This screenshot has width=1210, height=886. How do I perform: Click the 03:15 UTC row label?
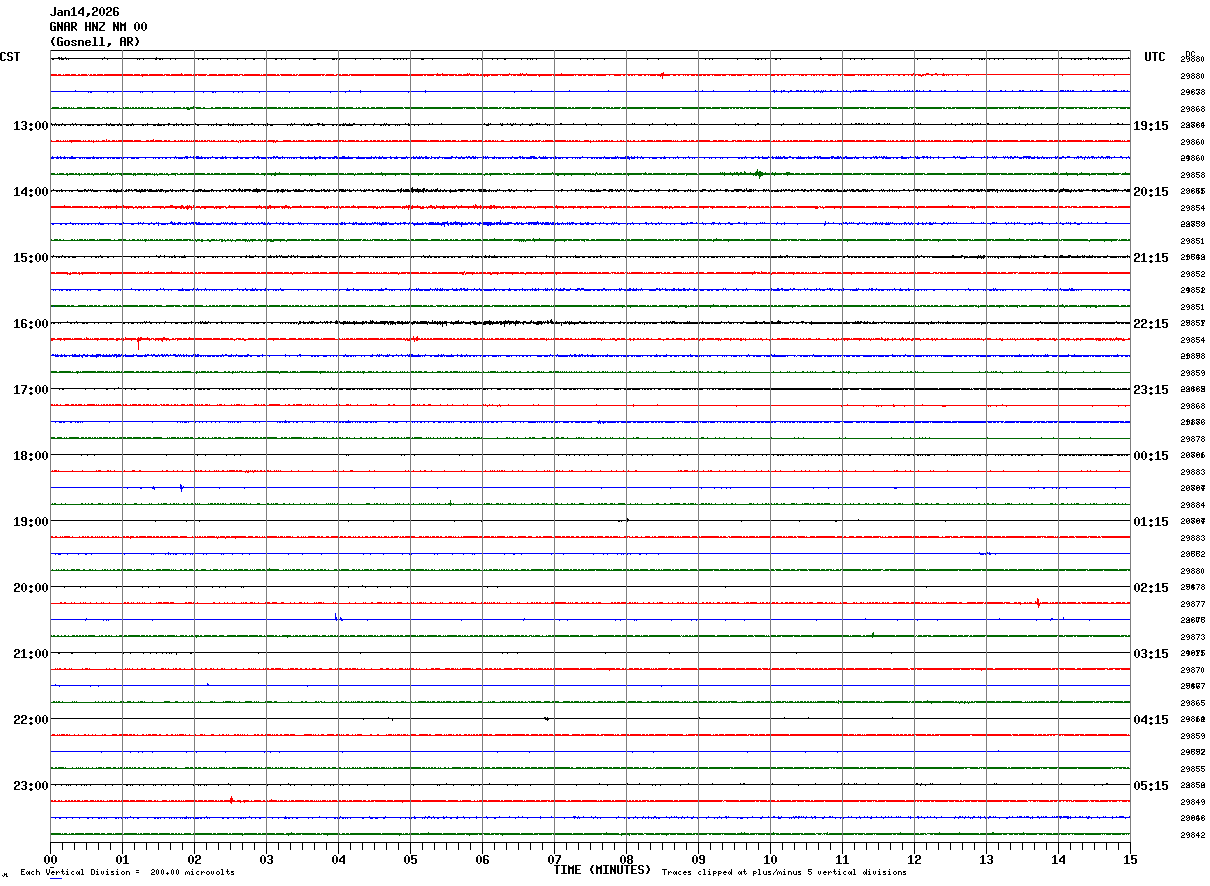coord(1151,654)
